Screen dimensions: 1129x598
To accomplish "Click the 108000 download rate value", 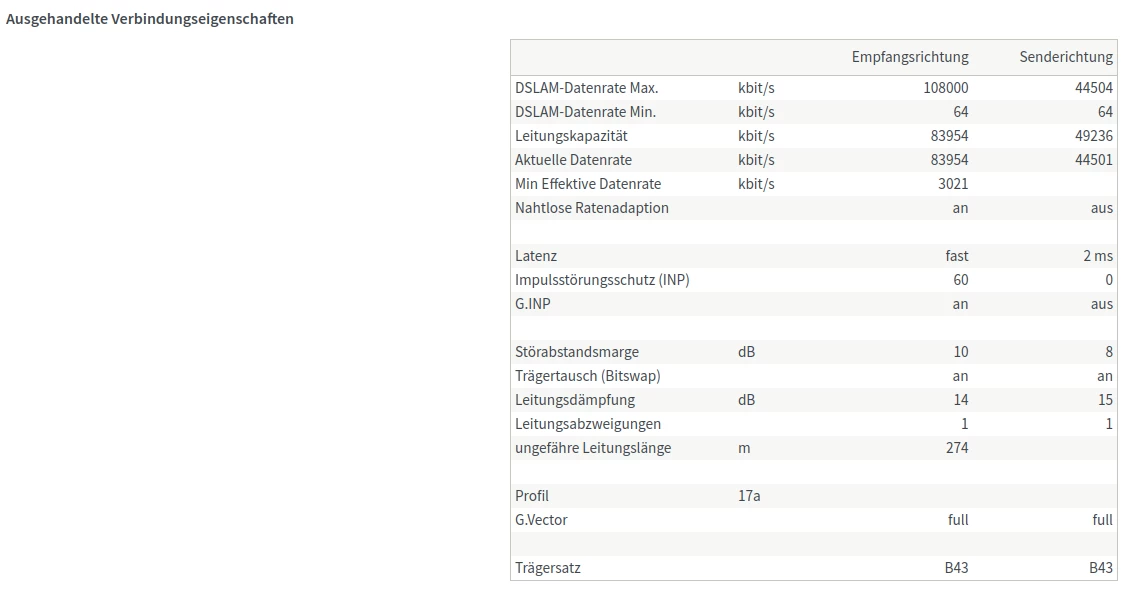I will [946, 88].
